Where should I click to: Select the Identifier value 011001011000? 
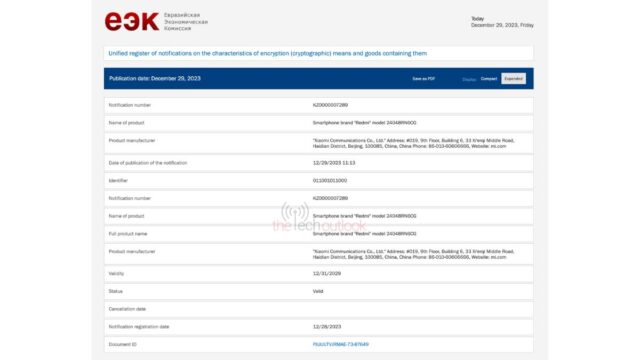[x=330, y=180]
